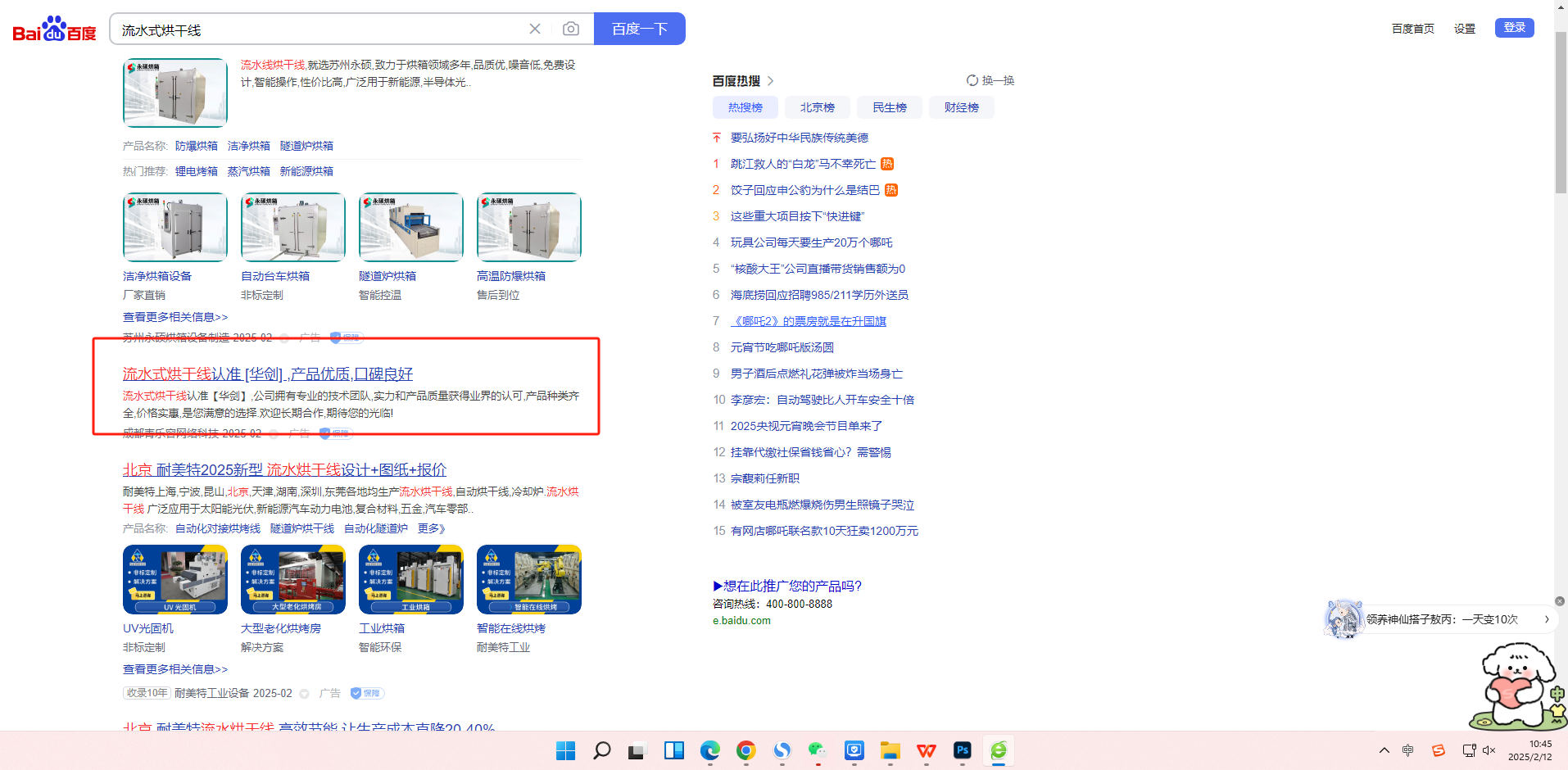The width and height of the screenshot is (1568, 770).
Task: Refresh hot search list with 换一换
Action: (x=990, y=80)
